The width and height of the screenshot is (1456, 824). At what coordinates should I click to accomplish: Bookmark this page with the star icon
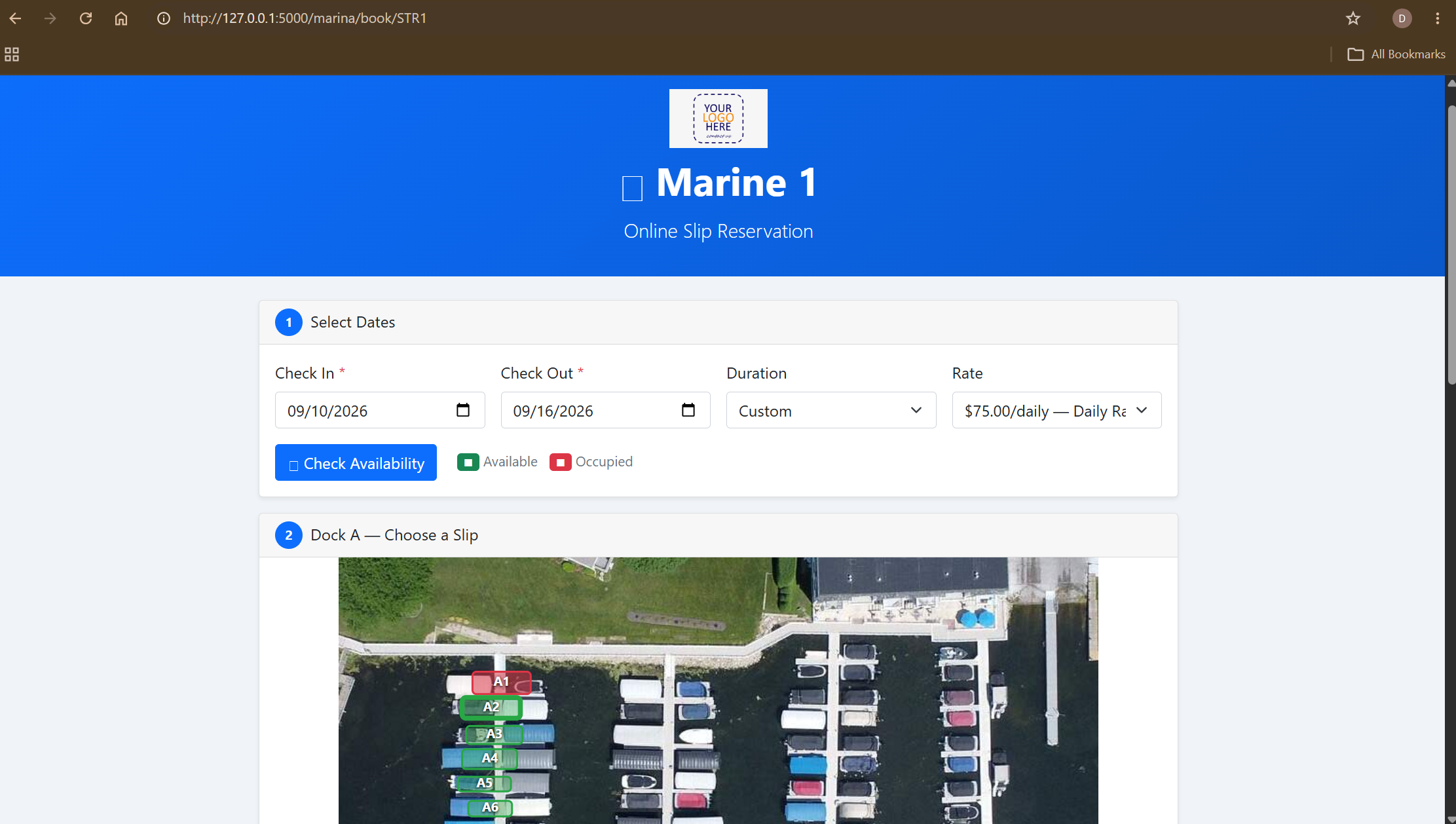coord(1353,18)
